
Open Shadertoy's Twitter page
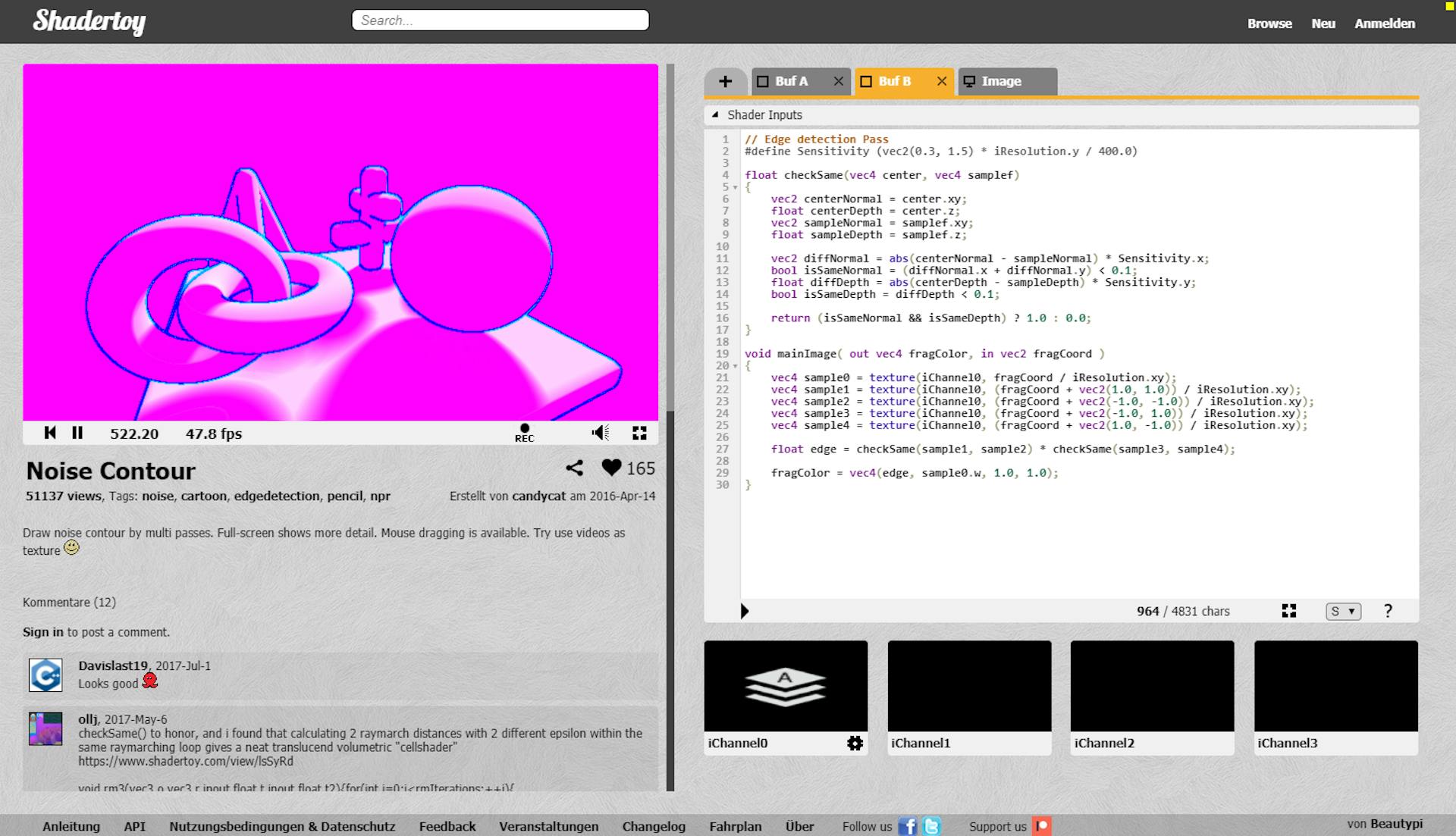tap(933, 826)
